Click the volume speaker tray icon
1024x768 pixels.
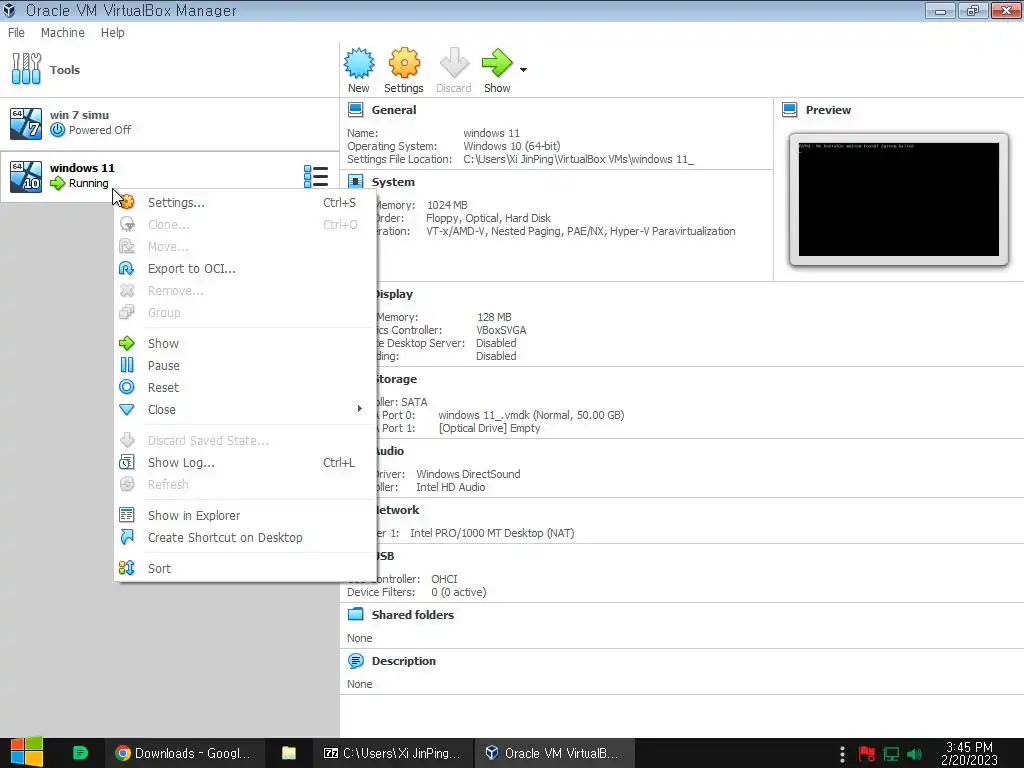[914, 754]
